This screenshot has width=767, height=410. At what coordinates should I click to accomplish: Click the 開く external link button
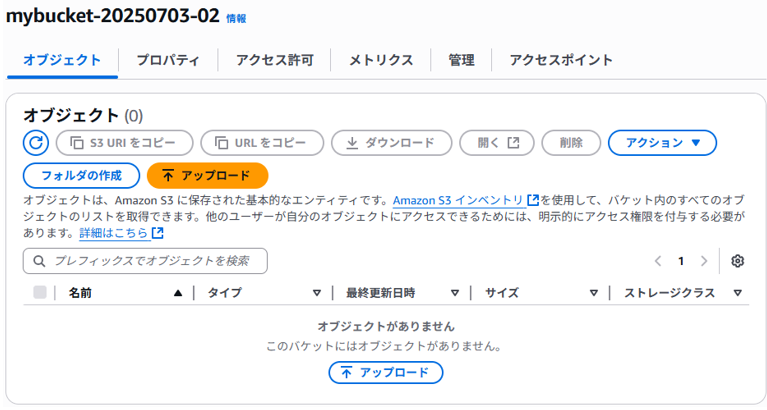pos(496,143)
